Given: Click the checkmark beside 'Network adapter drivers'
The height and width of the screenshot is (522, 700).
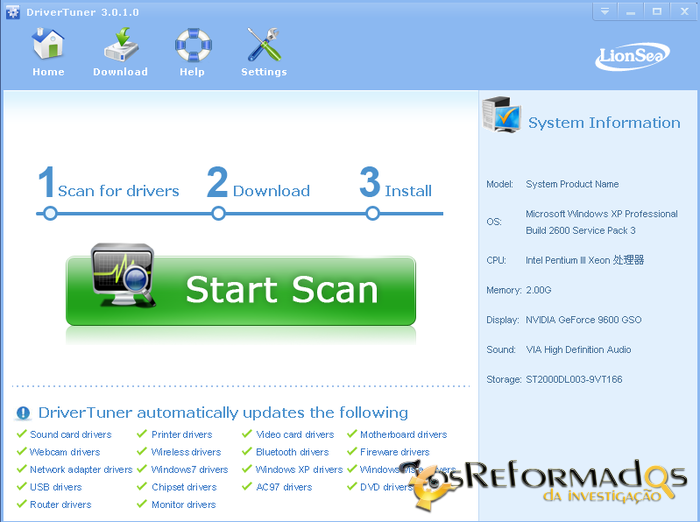Looking at the screenshot, I should pyautogui.click(x=21, y=468).
